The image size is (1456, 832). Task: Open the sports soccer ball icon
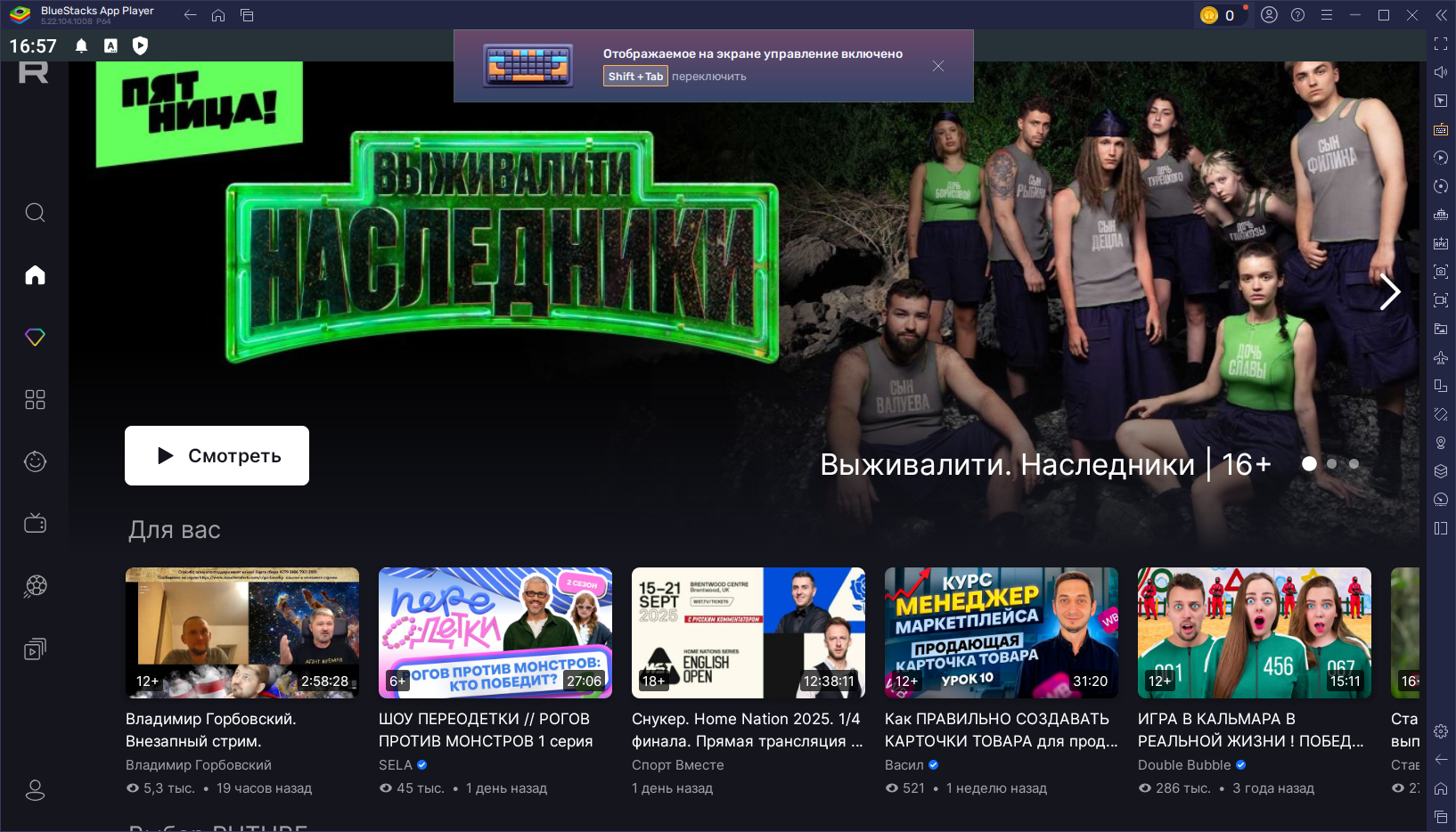coord(35,585)
